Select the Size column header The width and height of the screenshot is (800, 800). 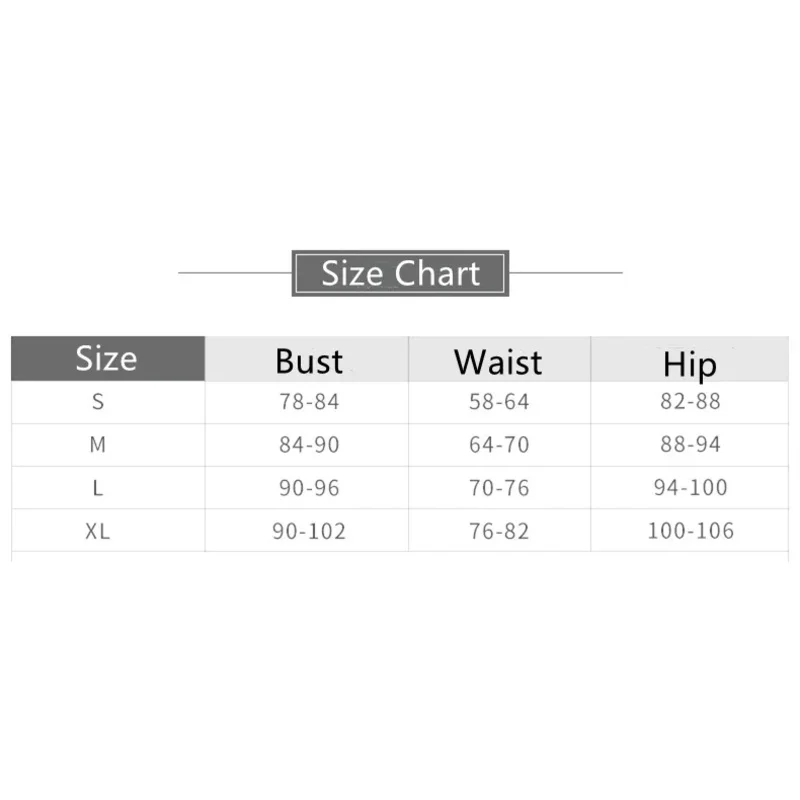pos(106,358)
